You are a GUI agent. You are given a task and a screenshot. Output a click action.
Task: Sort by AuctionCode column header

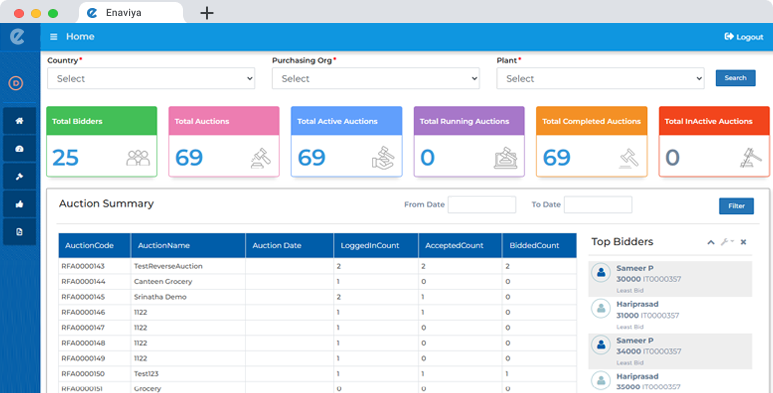click(x=94, y=246)
